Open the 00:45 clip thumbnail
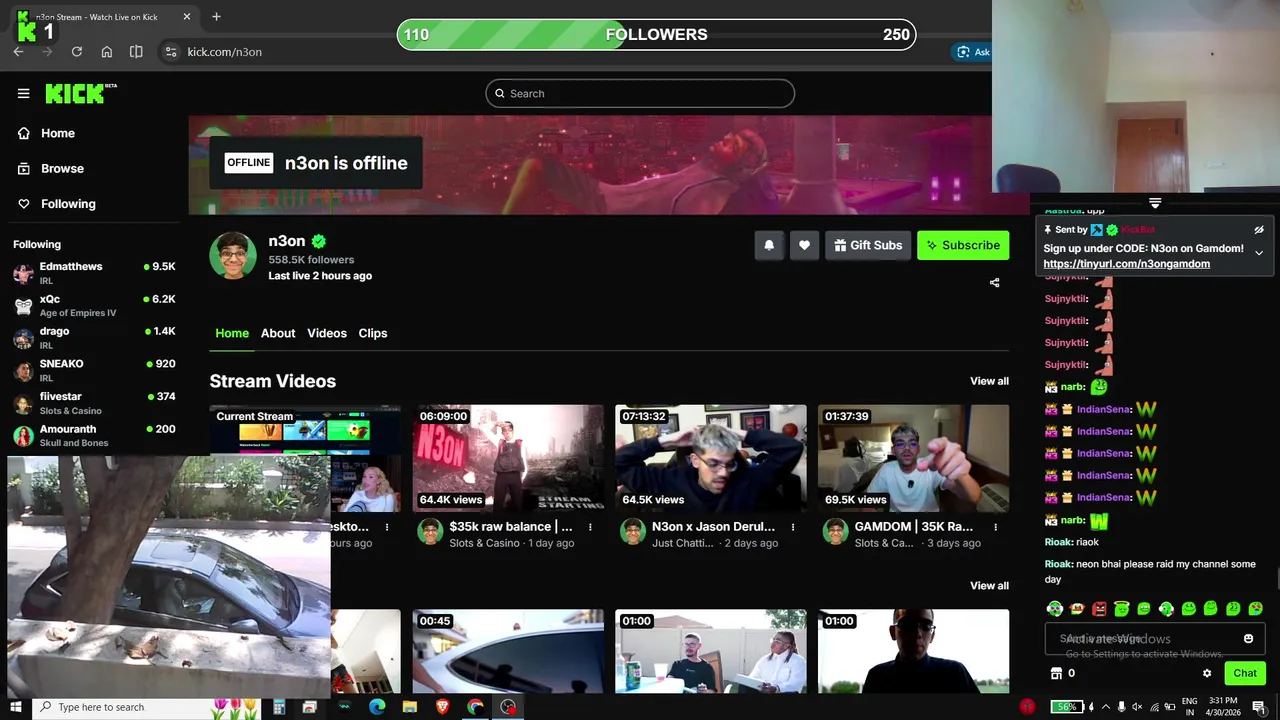This screenshot has width=1280, height=720. point(508,651)
